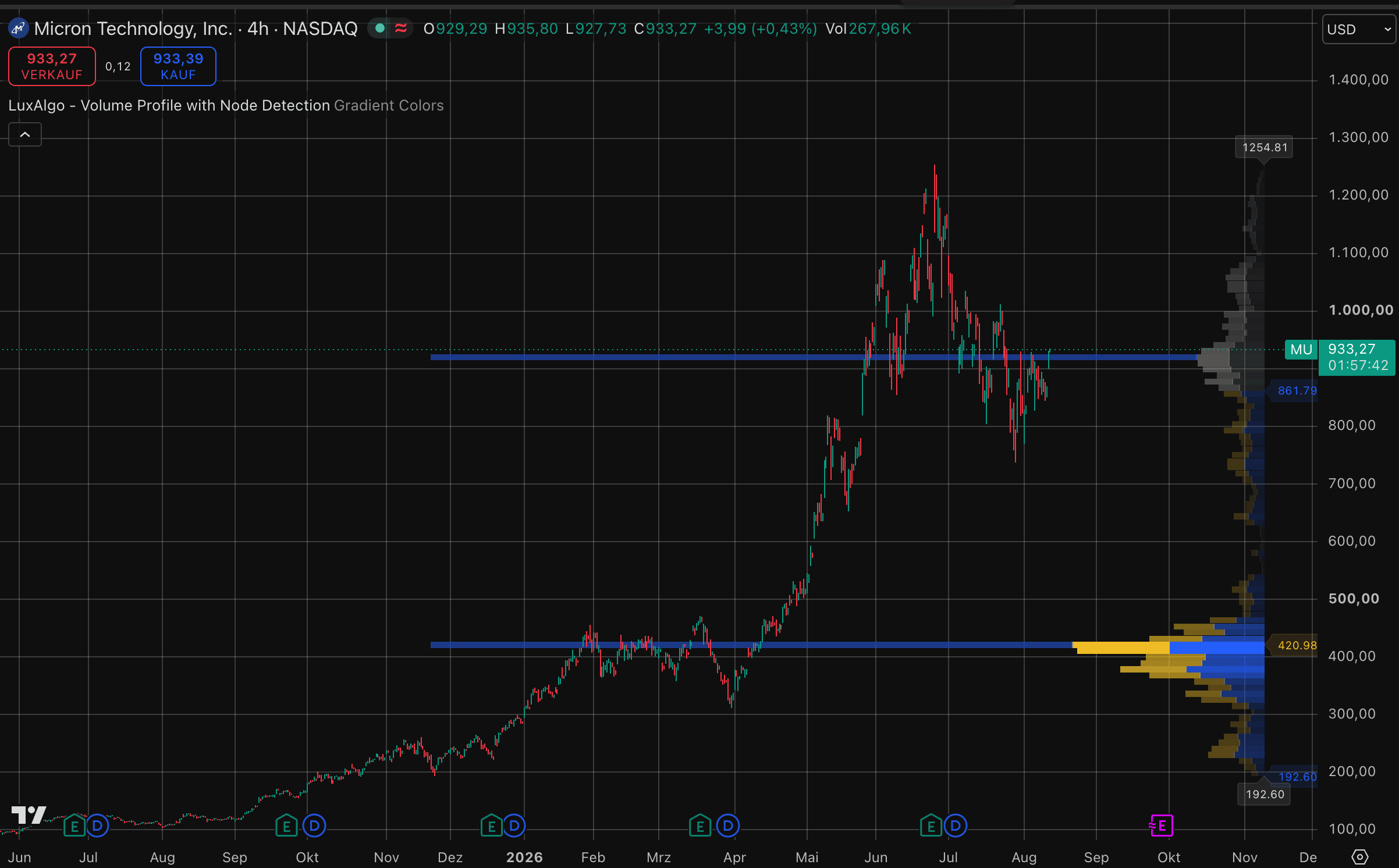Image resolution: width=1399 pixels, height=868 pixels.
Task: Click the high value H935,80
Action: [526, 29]
